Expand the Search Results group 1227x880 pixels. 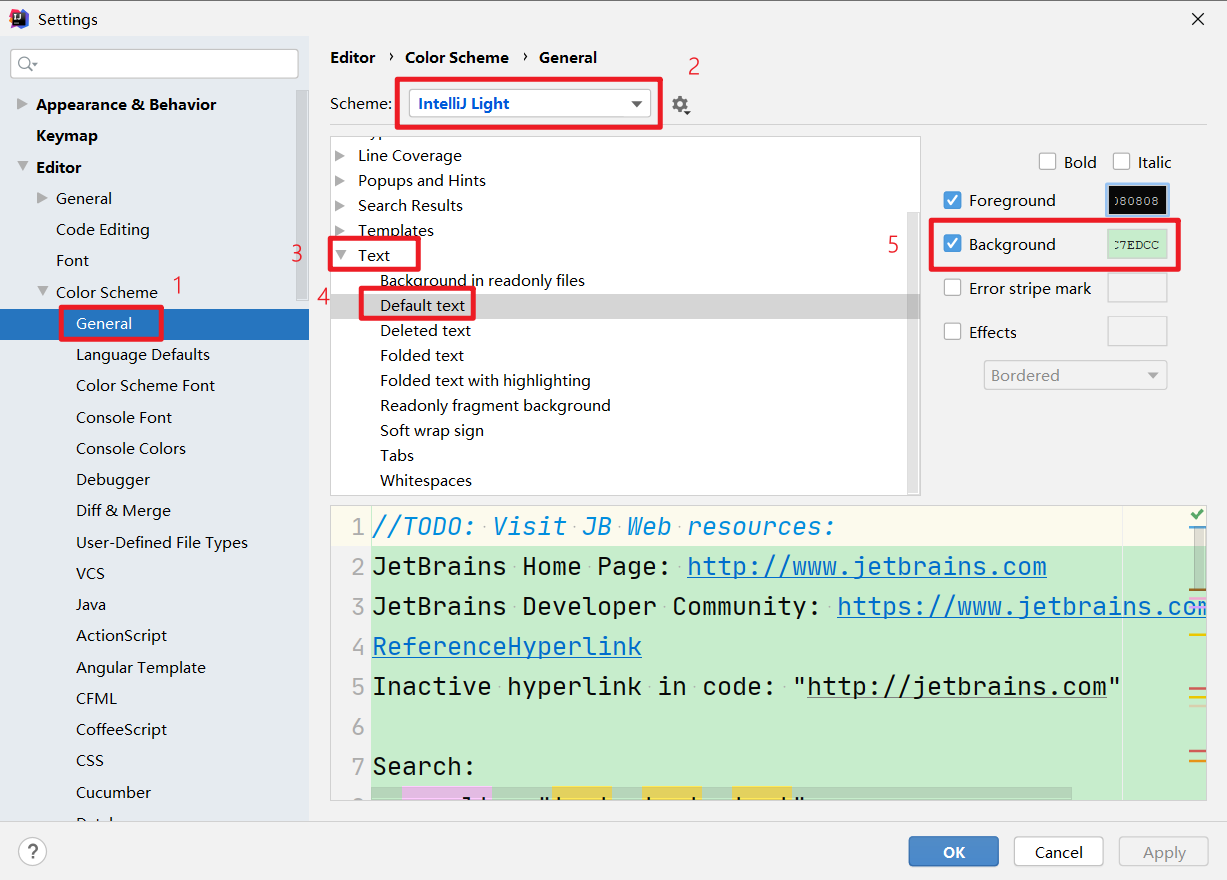coord(340,206)
